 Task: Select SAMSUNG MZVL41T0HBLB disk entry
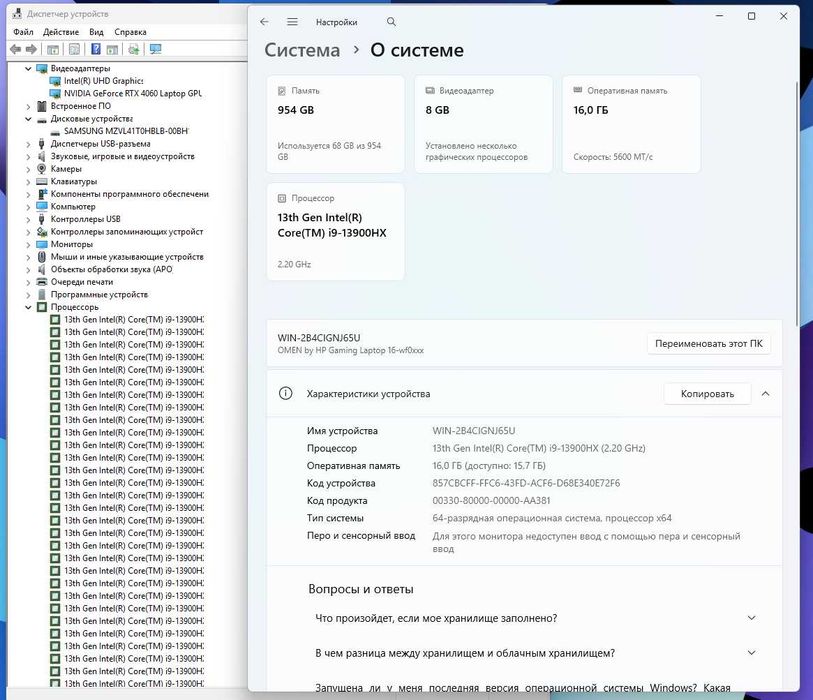point(126,131)
